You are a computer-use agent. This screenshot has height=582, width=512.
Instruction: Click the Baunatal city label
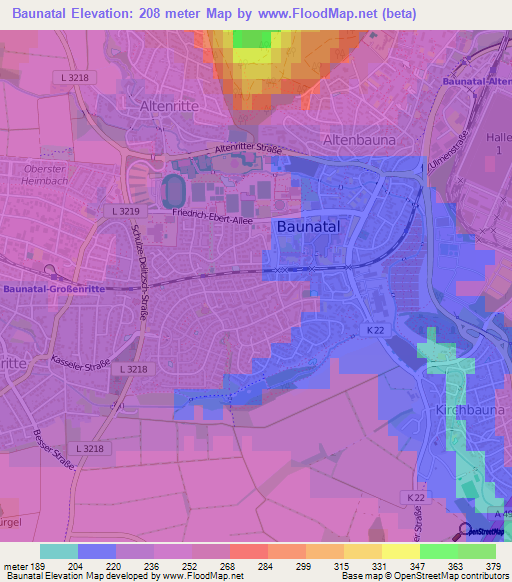(308, 226)
